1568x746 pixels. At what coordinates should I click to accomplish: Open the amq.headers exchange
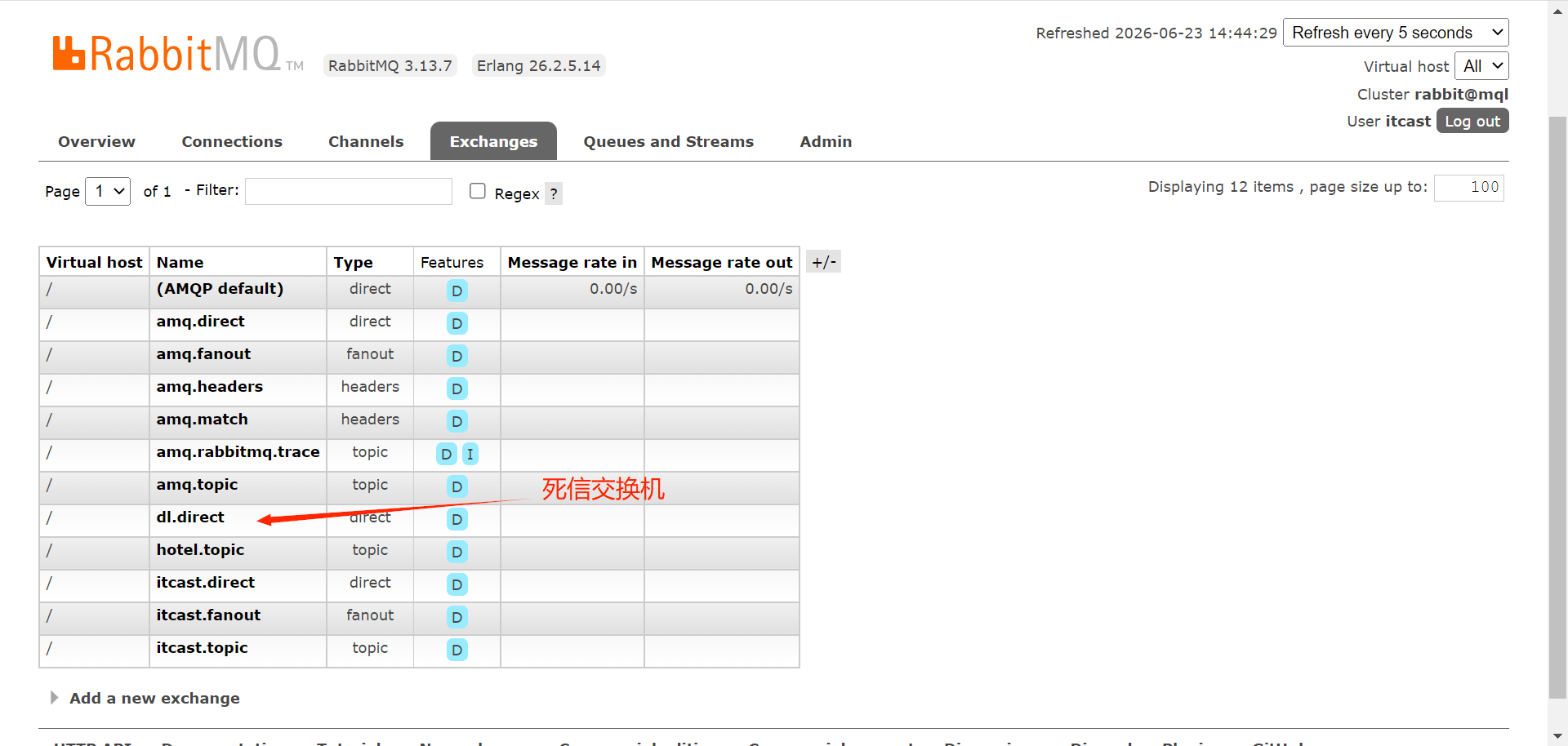(209, 387)
